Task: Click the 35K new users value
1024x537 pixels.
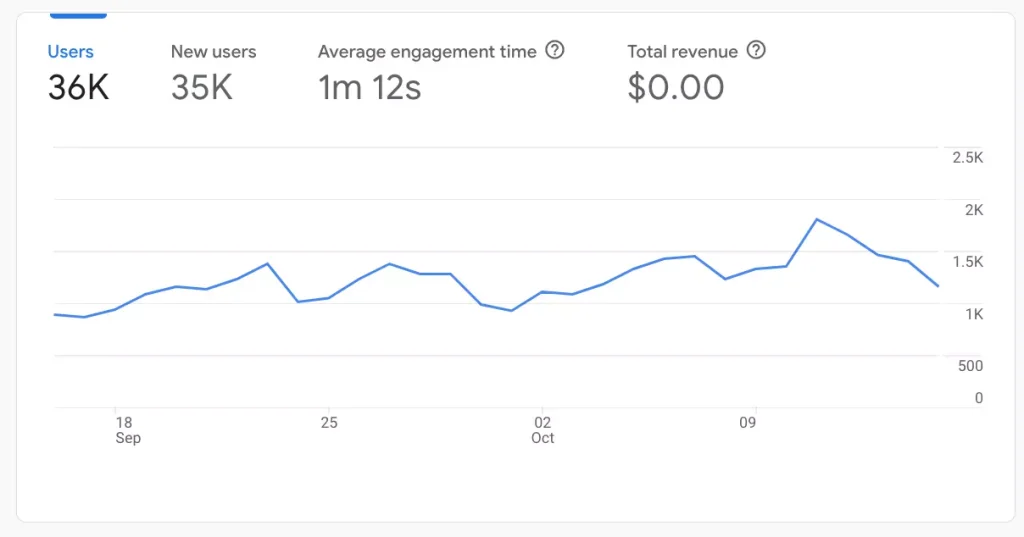Action: pyautogui.click(x=202, y=88)
